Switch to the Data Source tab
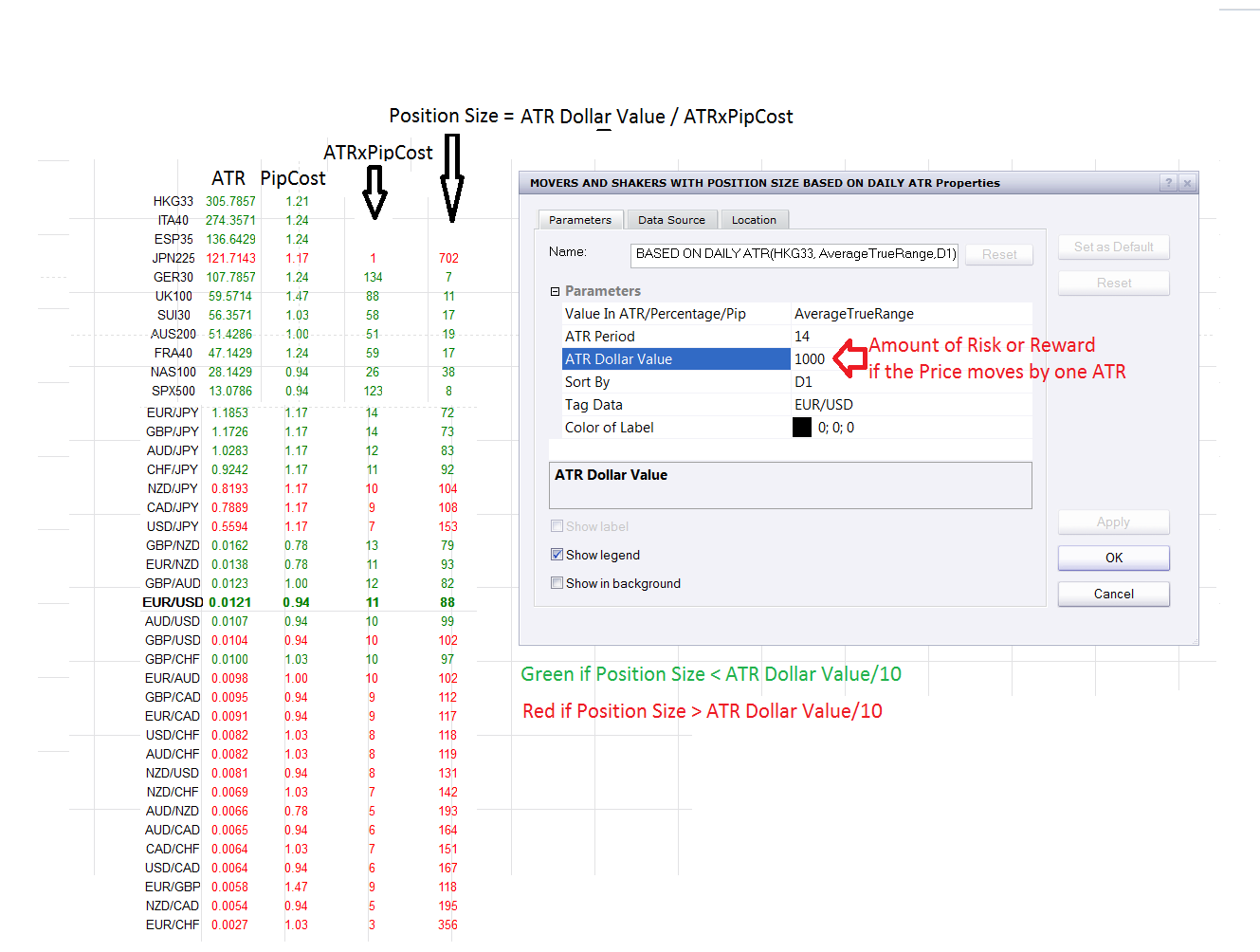This screenshot has width=1260, height=952. (x=671, y=220)
